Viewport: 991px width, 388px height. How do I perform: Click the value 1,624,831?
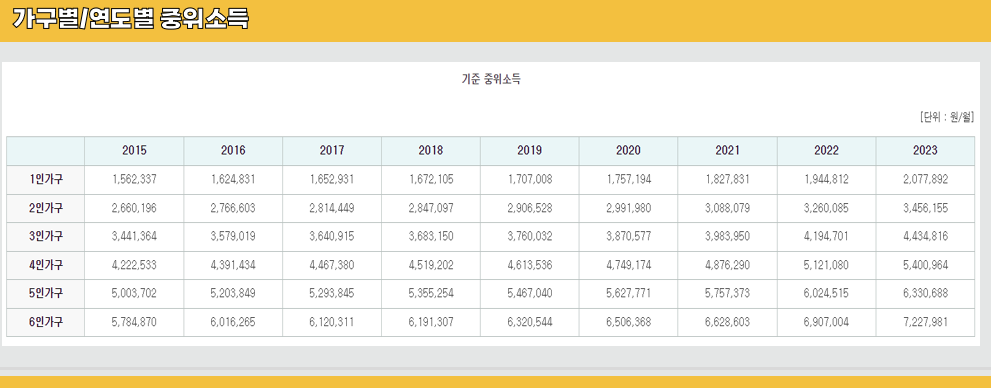(233, 179)
